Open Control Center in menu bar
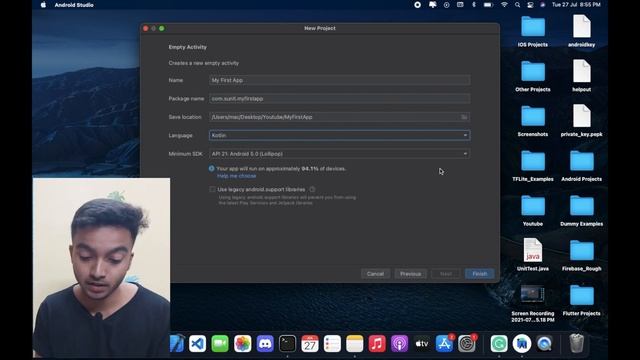640x360 pixels. pos(530,5)
